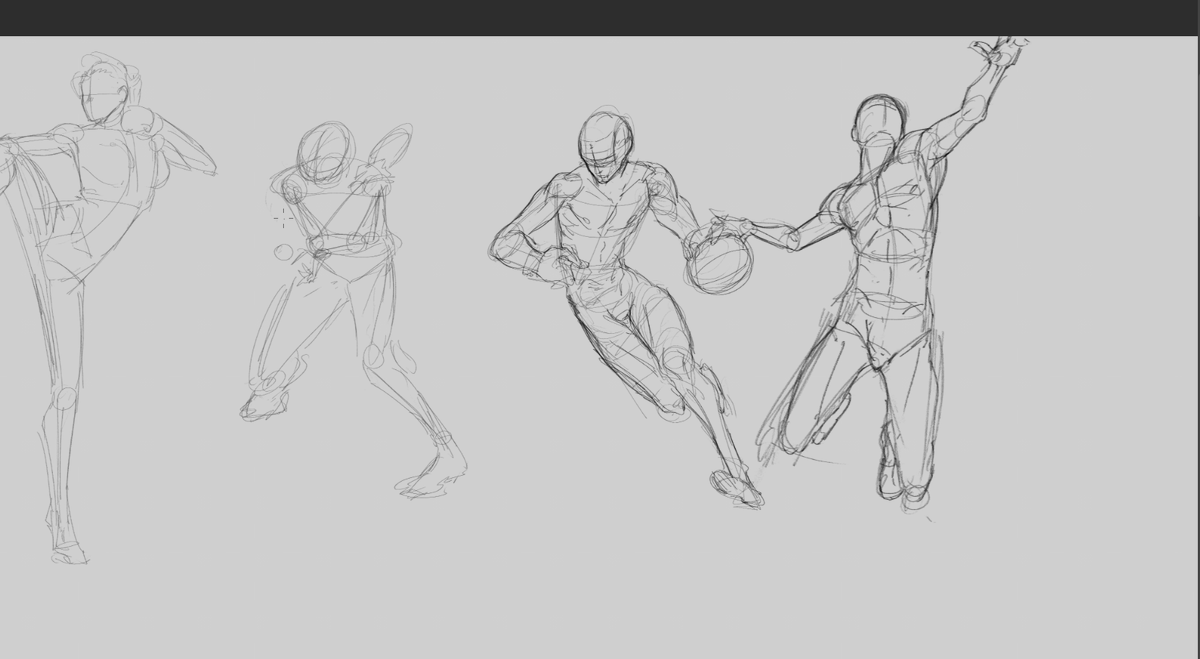The image size is (1200, 659).
Task: Click the raised hand of the jumping figure
Action: point(998,51)
